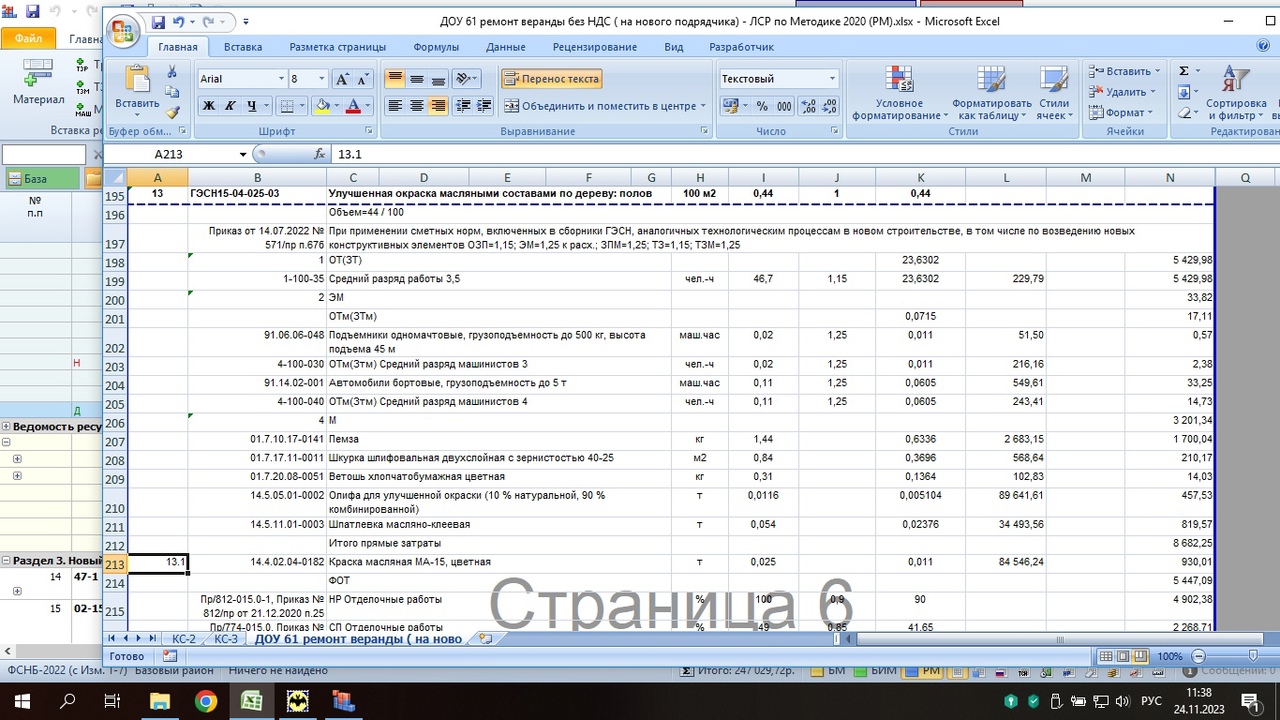This screenshot has height=720, width=1280.
Task: Toggle the Перенос текста wrap text button
Action: (551, 79)
